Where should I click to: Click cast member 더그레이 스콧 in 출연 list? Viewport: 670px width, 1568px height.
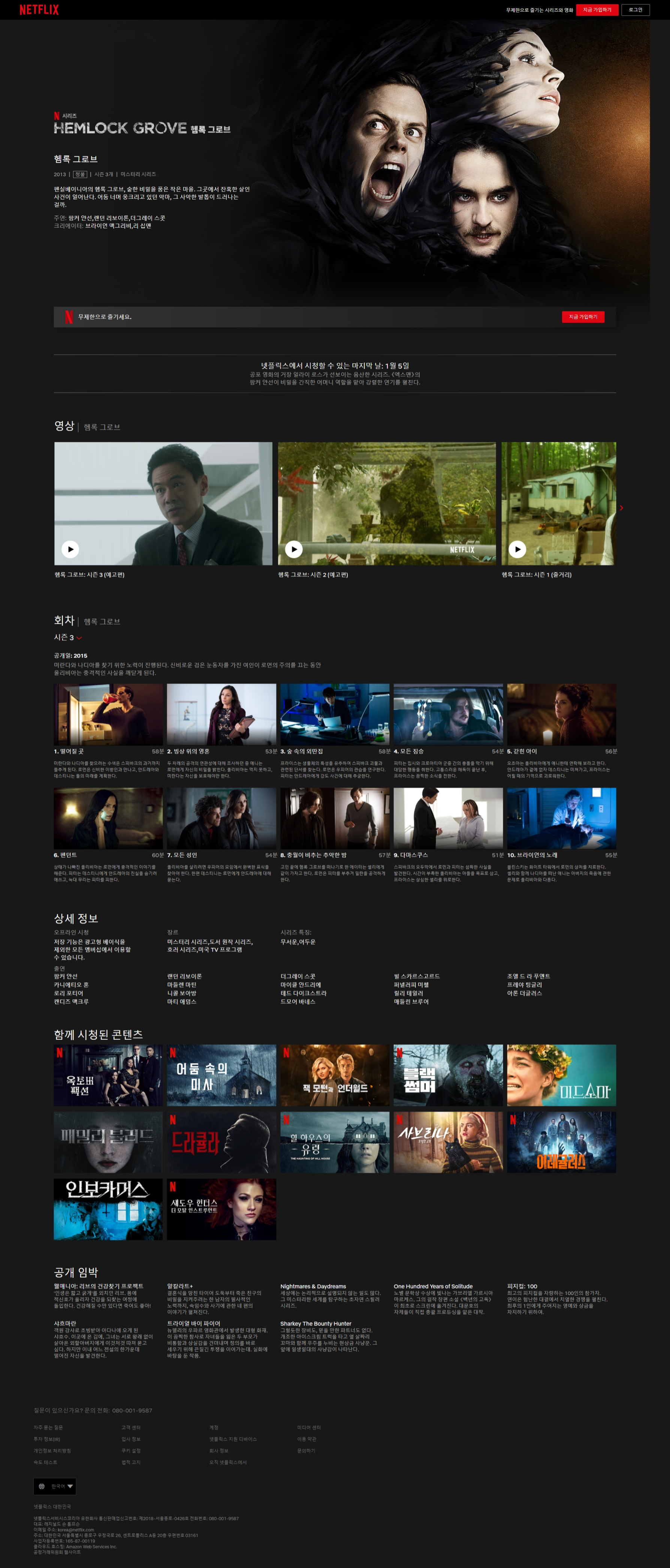coord(298,976)
